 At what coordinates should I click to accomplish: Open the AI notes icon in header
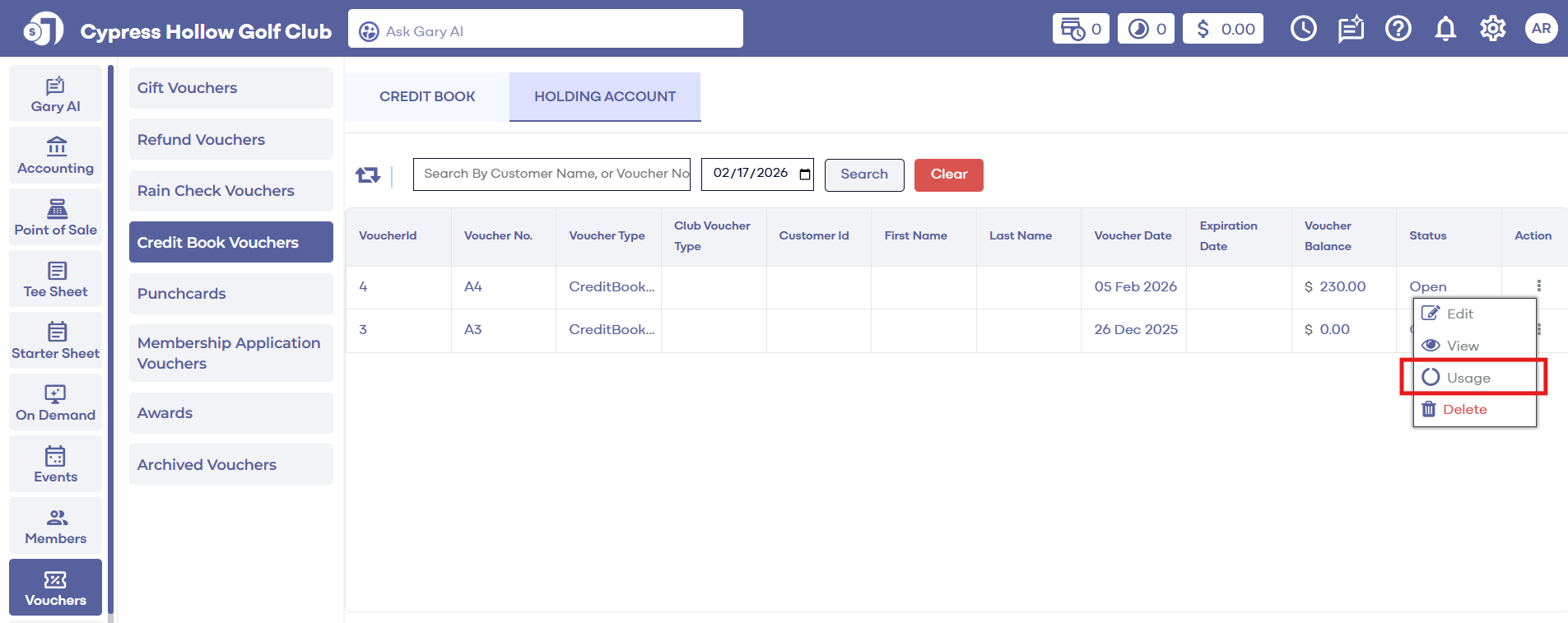pos(1351,30)
